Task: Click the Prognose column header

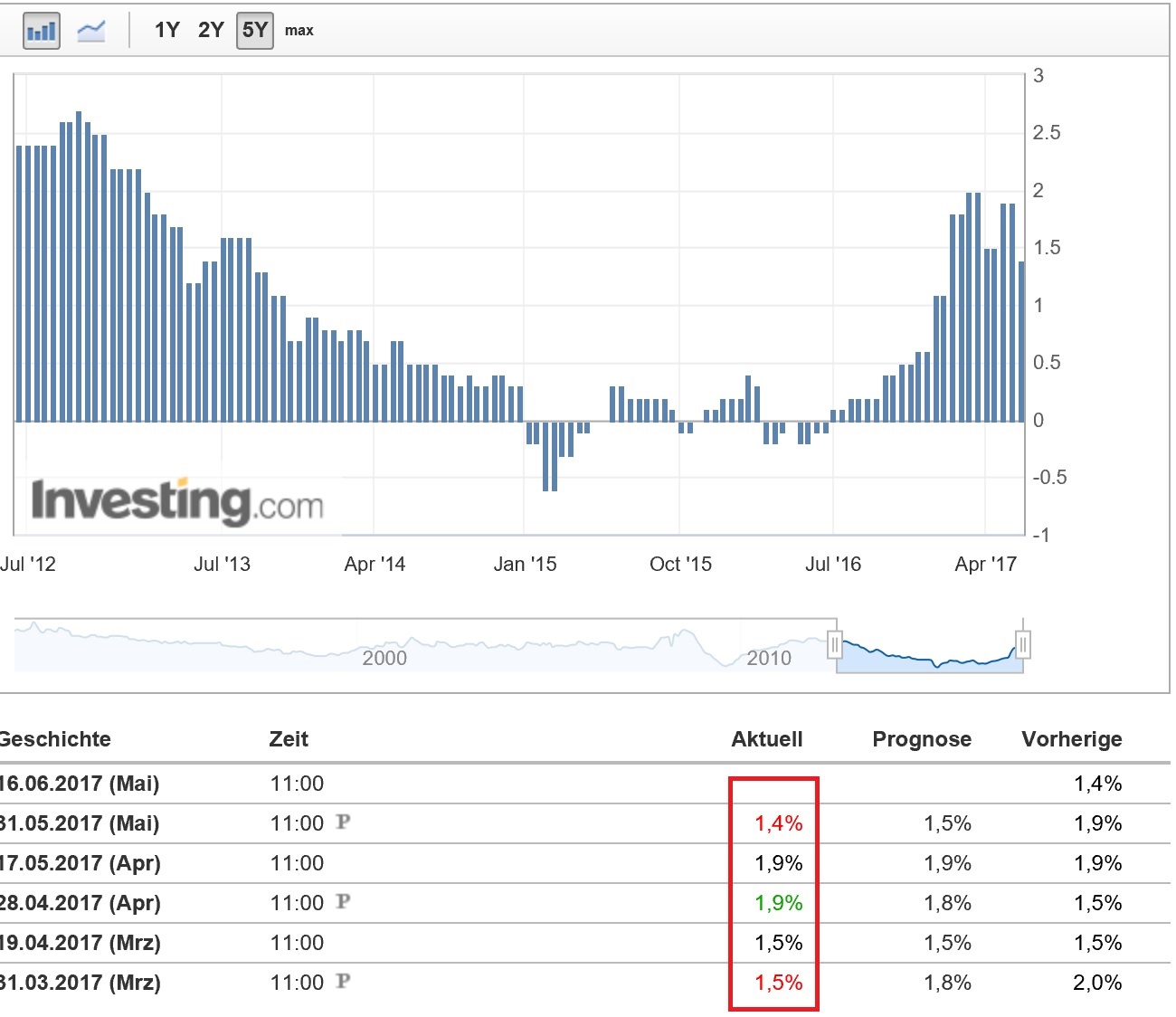Action: (922, 739)
